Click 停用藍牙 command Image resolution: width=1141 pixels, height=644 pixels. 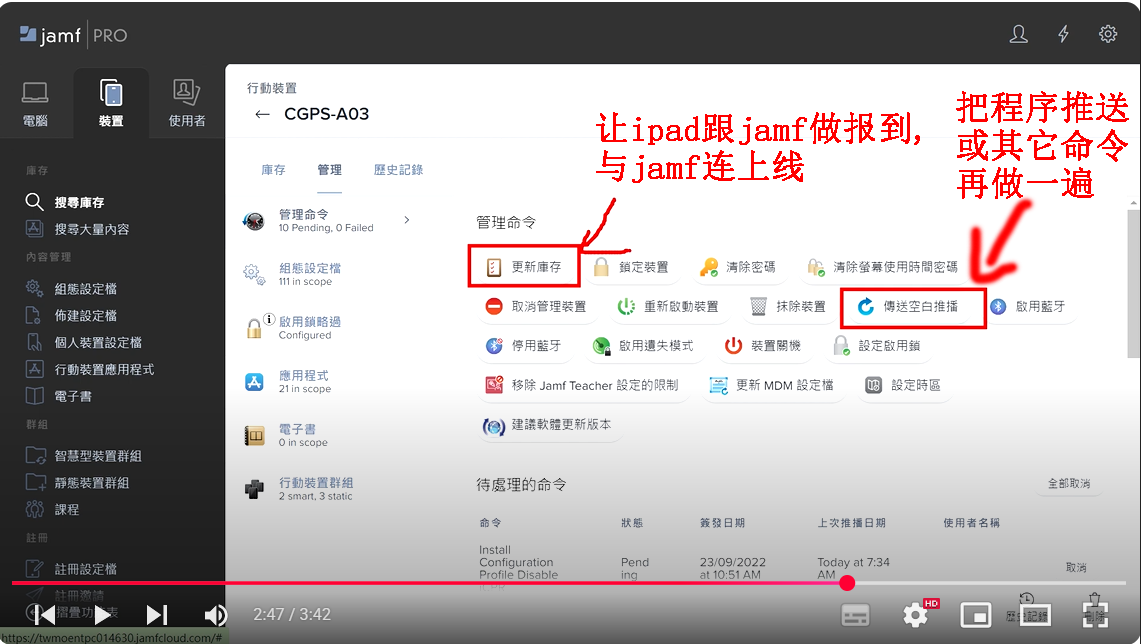tap(524, 346)
